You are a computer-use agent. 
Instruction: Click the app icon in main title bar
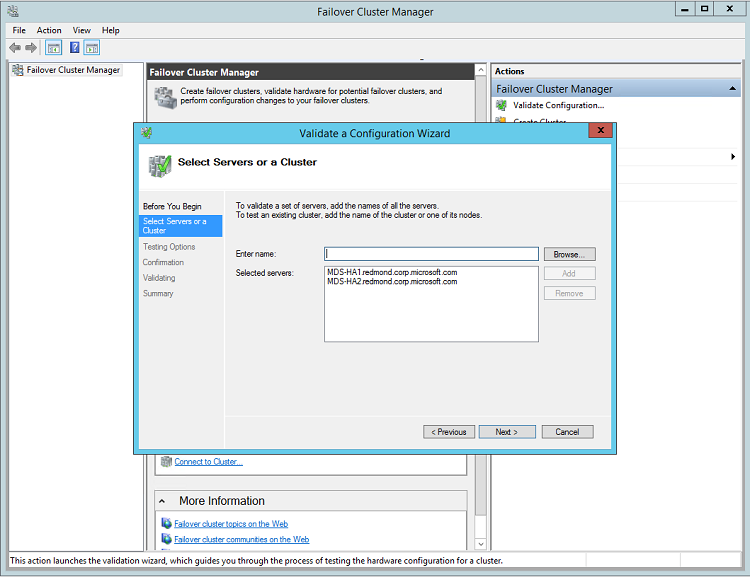(x=13, y=11)
